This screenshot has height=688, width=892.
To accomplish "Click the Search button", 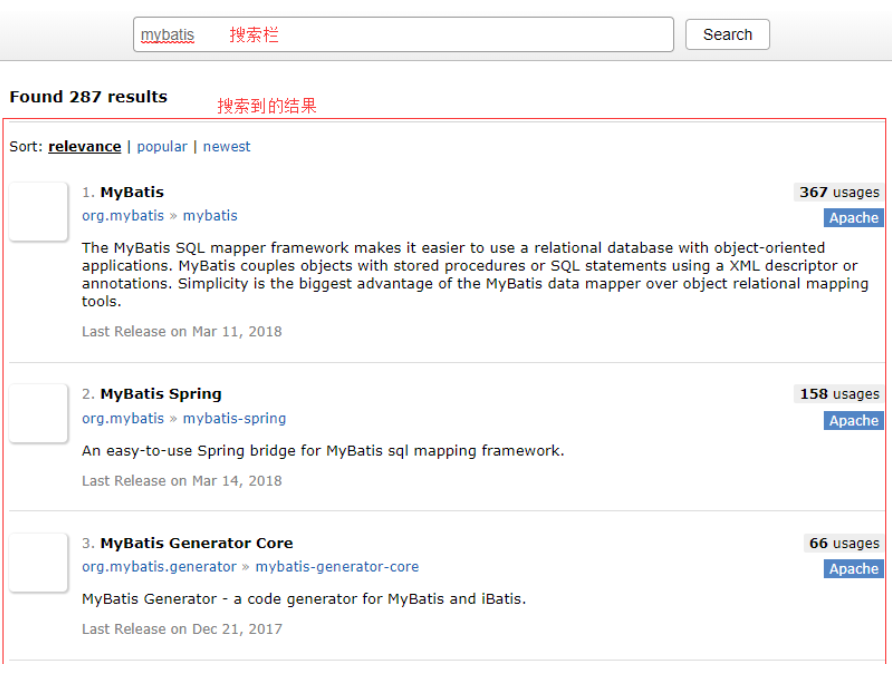I will point(727,35).
